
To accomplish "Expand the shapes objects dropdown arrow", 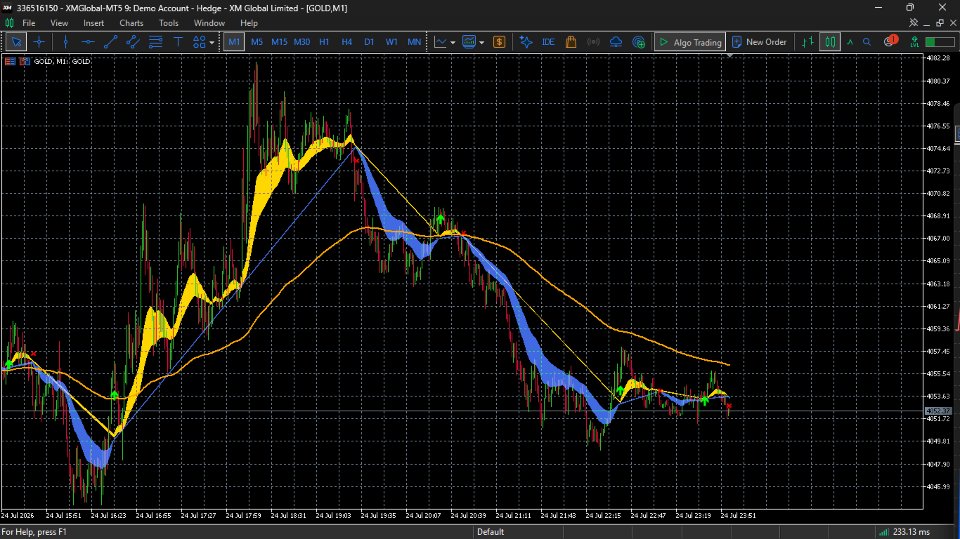I will 212,42.
